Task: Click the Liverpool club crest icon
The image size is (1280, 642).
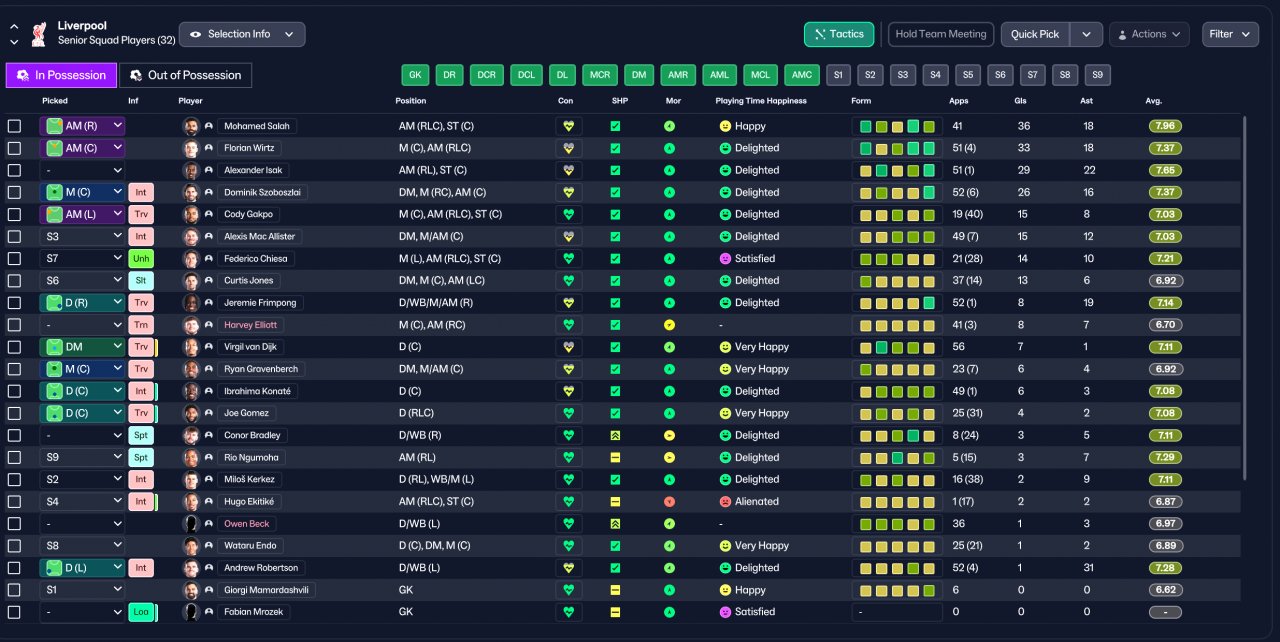Action: (39, 33)
